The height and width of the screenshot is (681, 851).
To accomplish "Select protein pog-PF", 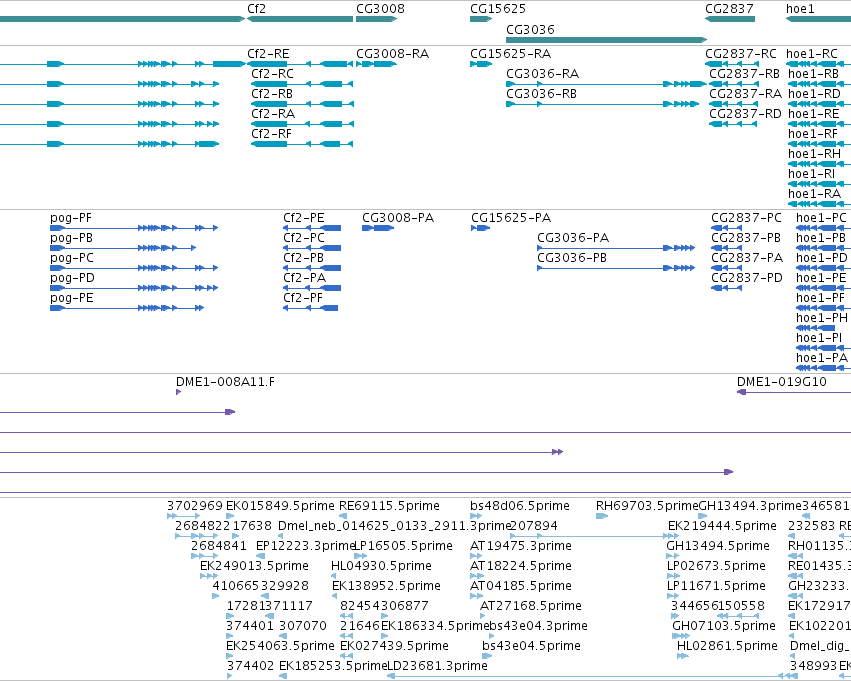I will pyautogui.click(x=134, y=228).
